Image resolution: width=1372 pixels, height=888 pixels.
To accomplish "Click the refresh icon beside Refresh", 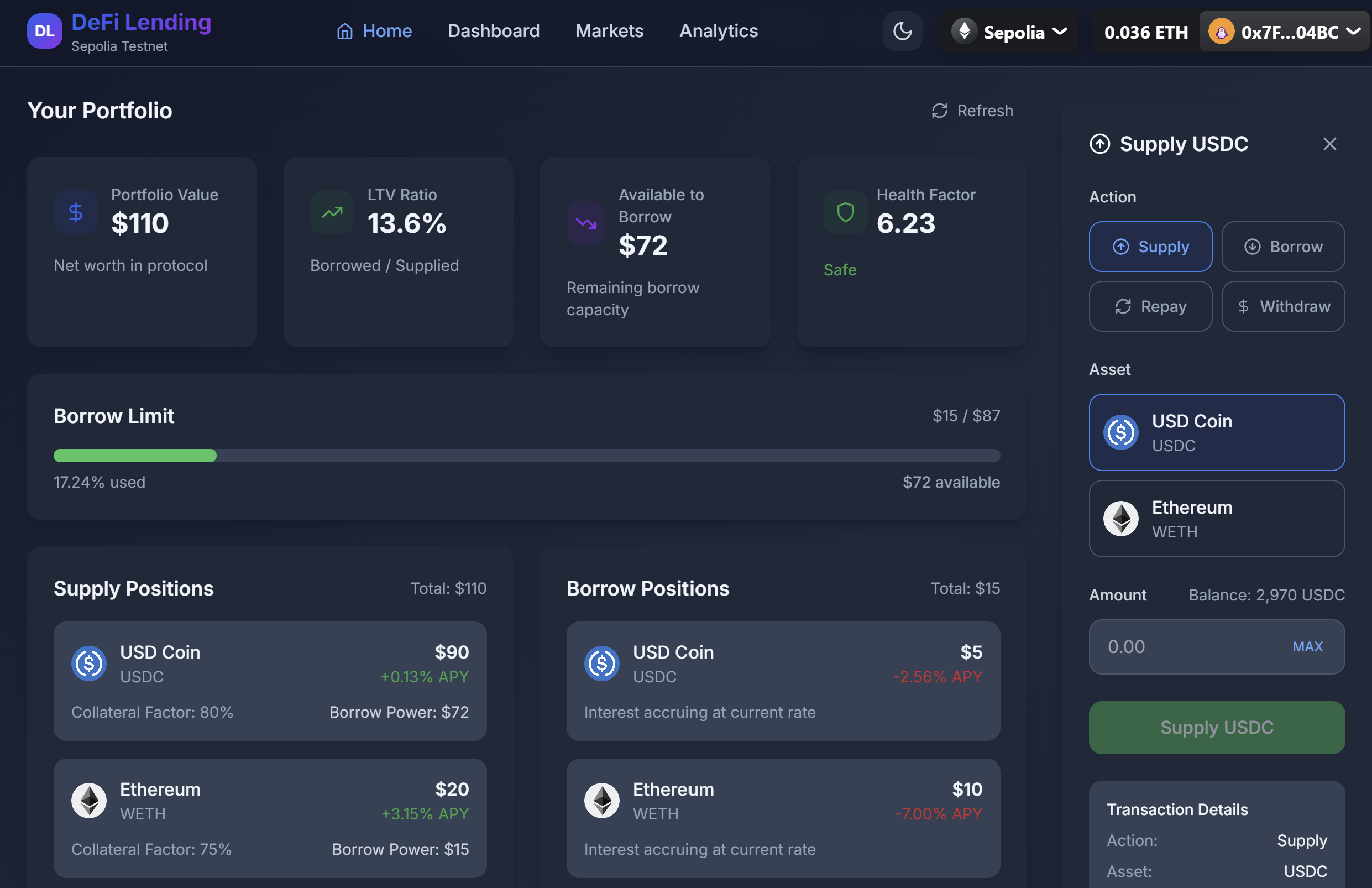I will 940,111.
